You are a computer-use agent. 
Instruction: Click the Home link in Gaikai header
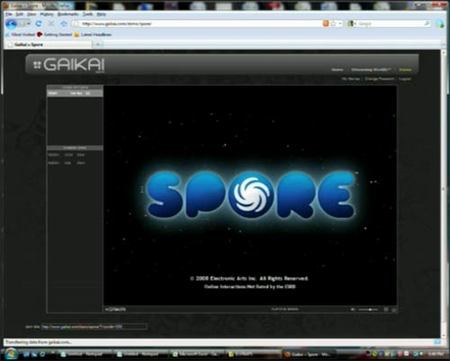point(337,70)
